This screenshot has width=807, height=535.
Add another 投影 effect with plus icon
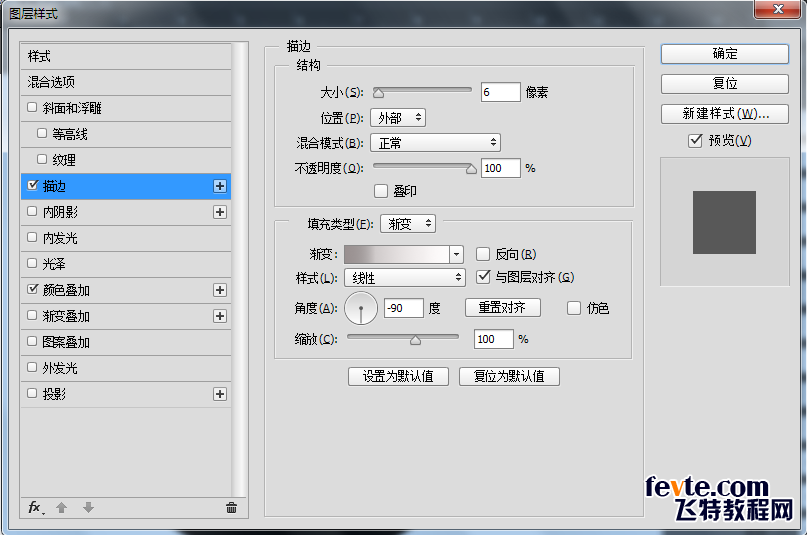coord(220,394)
